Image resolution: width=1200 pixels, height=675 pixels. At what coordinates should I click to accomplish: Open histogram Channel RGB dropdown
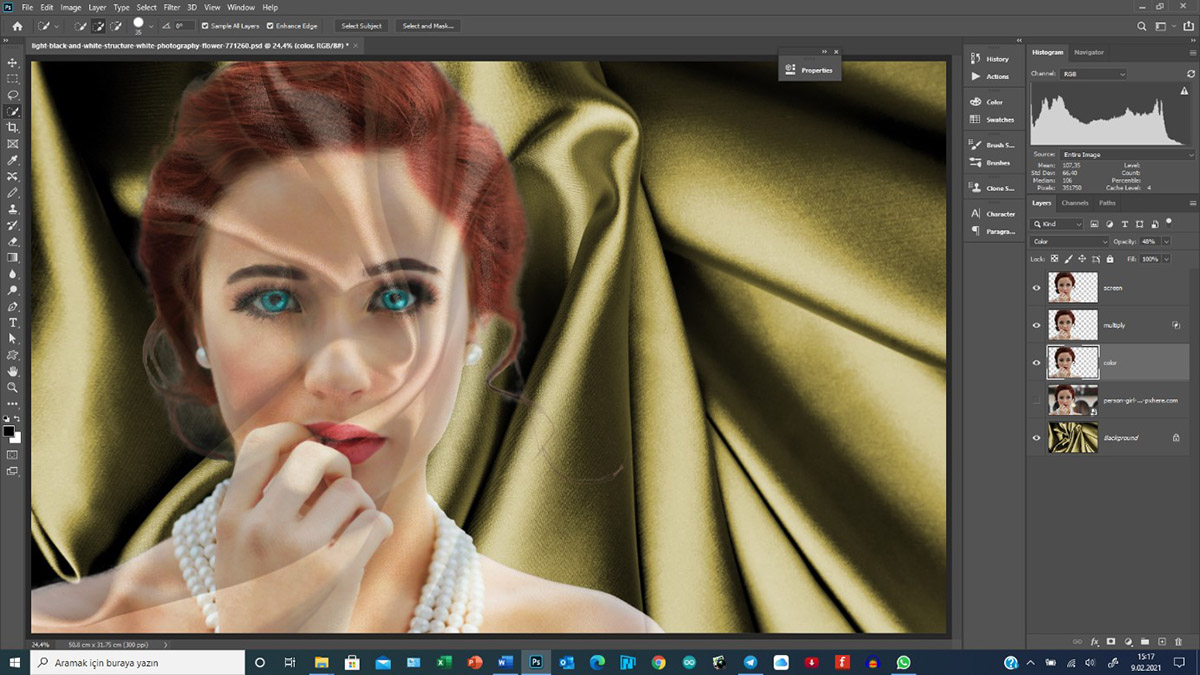tap(1092, 74)
